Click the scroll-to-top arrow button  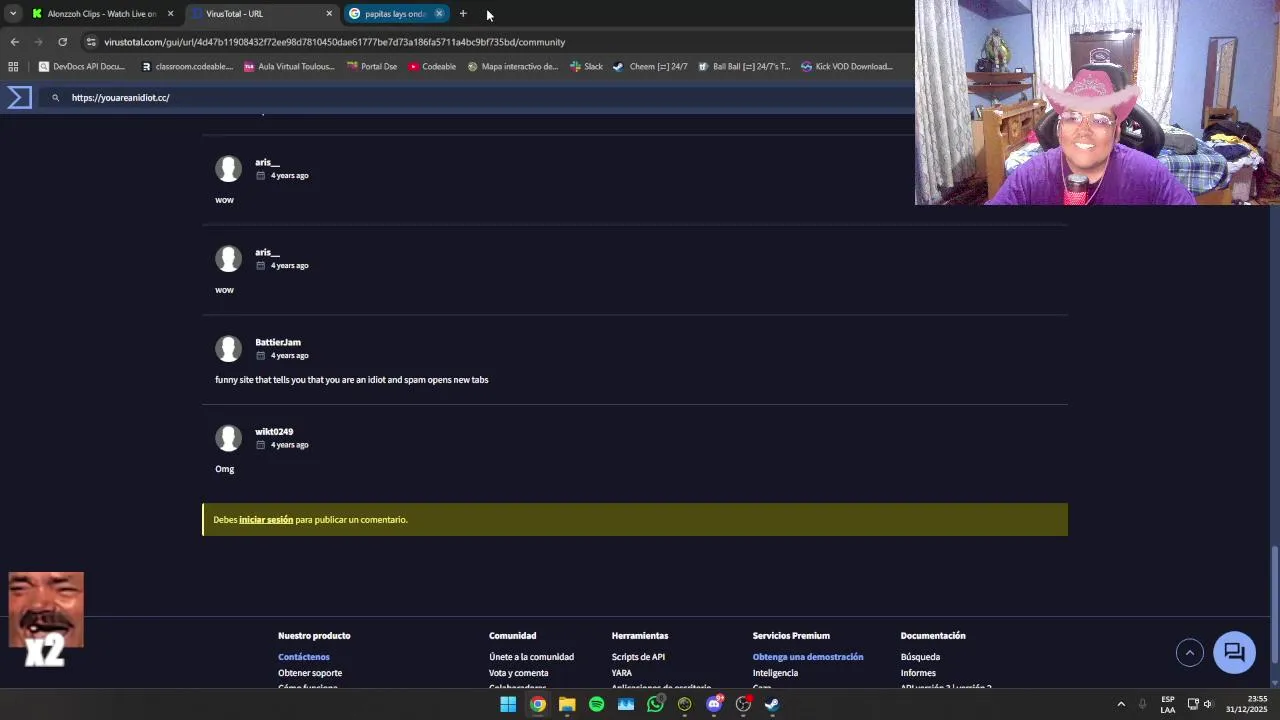tap(1190, 653)
